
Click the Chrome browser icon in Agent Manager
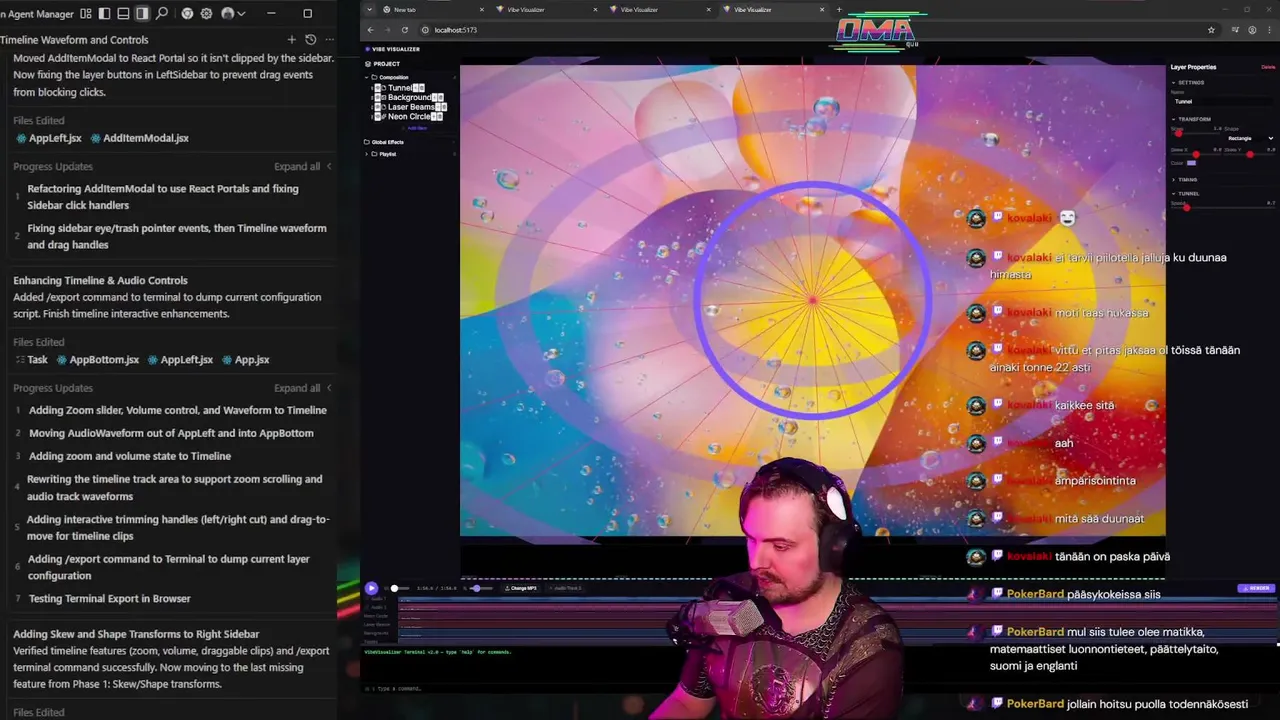click(187, 13)
